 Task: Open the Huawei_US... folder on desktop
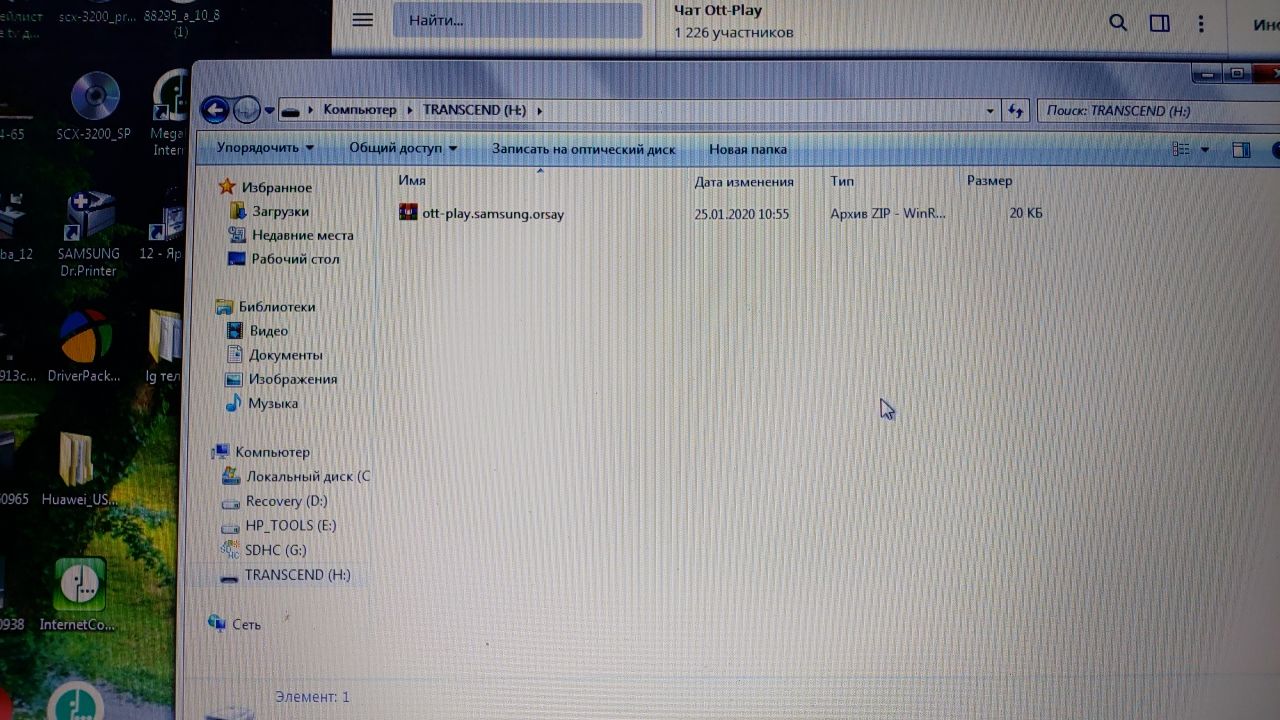pyautogui.click(x=78, y=469)
